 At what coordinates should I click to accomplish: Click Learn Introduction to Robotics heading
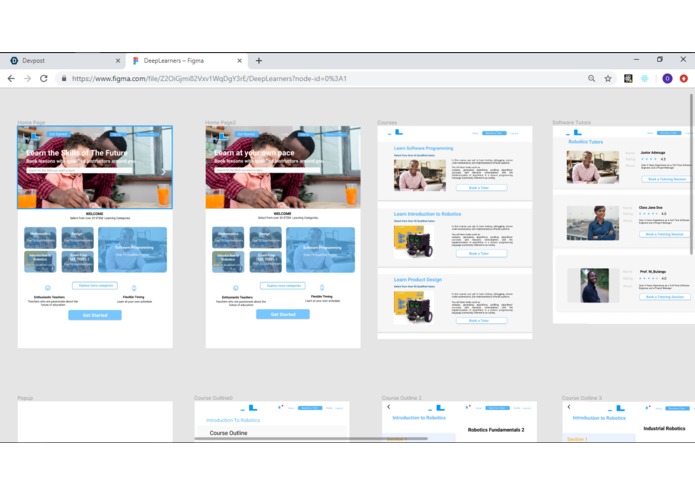click(427, 214)
